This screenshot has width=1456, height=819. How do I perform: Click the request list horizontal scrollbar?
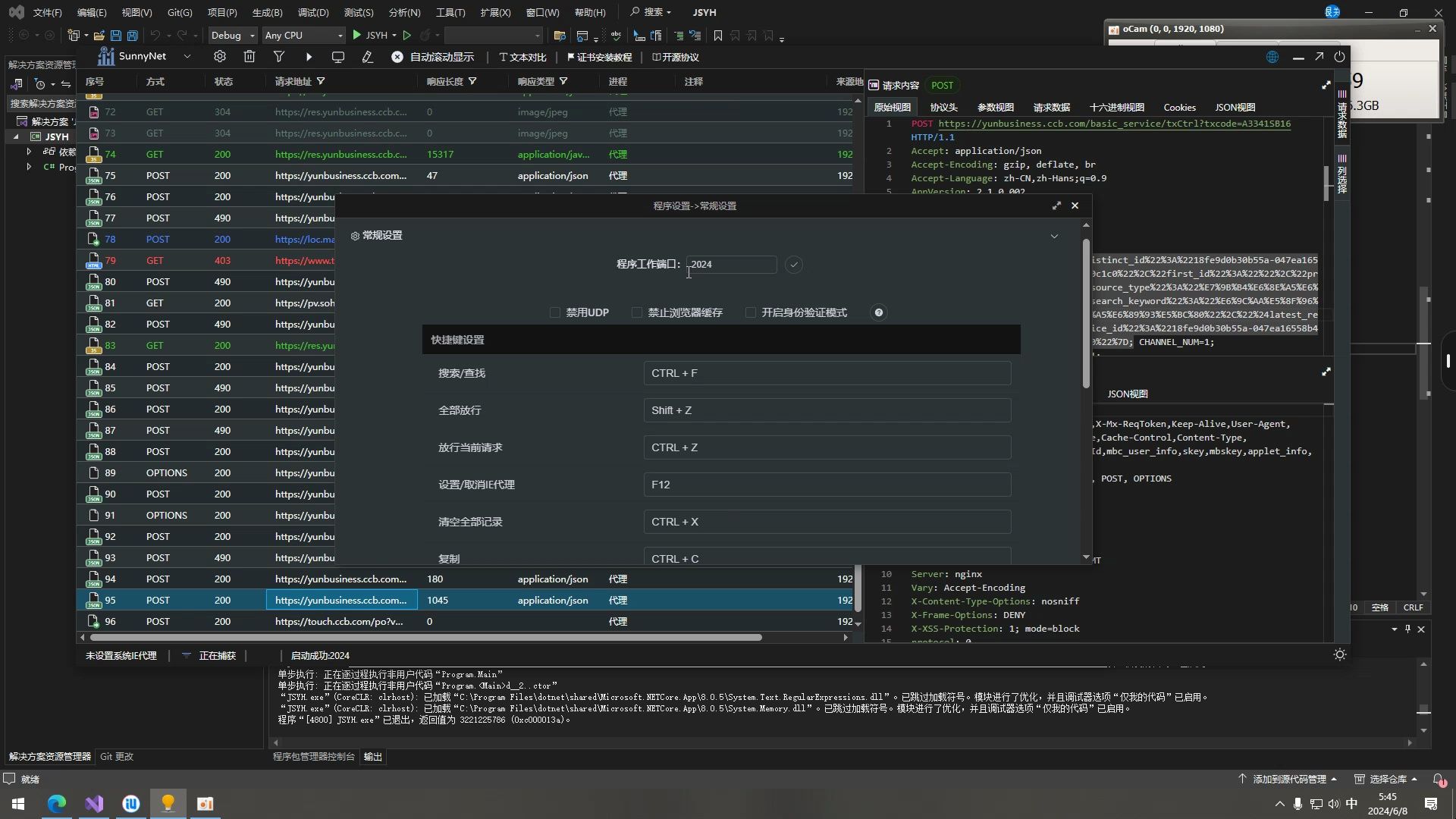pos(425,637)
